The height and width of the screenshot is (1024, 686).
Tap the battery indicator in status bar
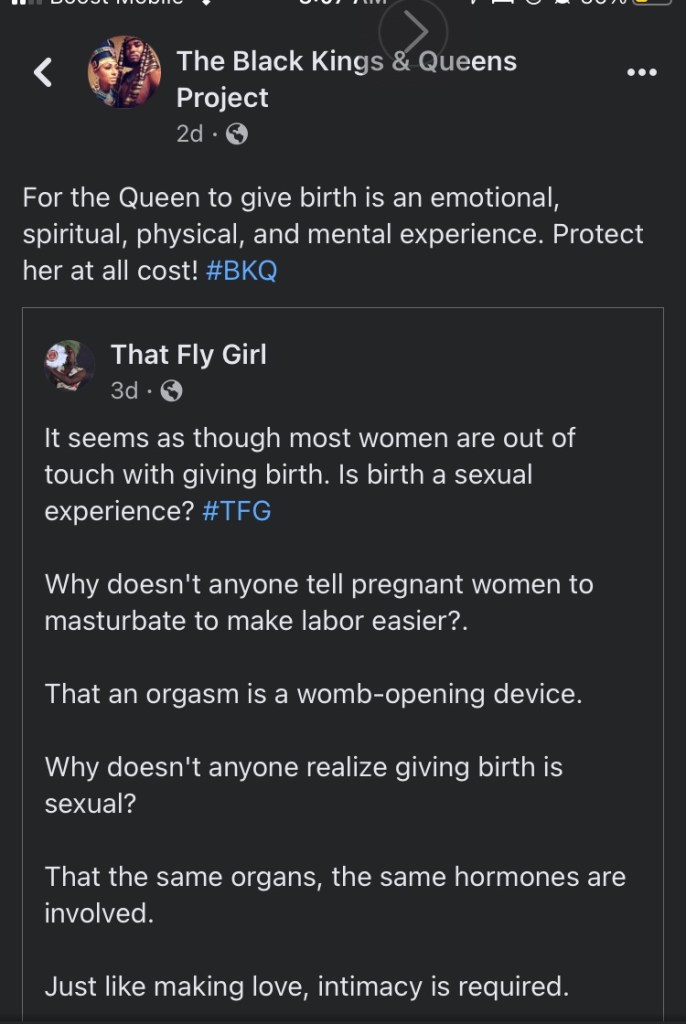[653, 3]
